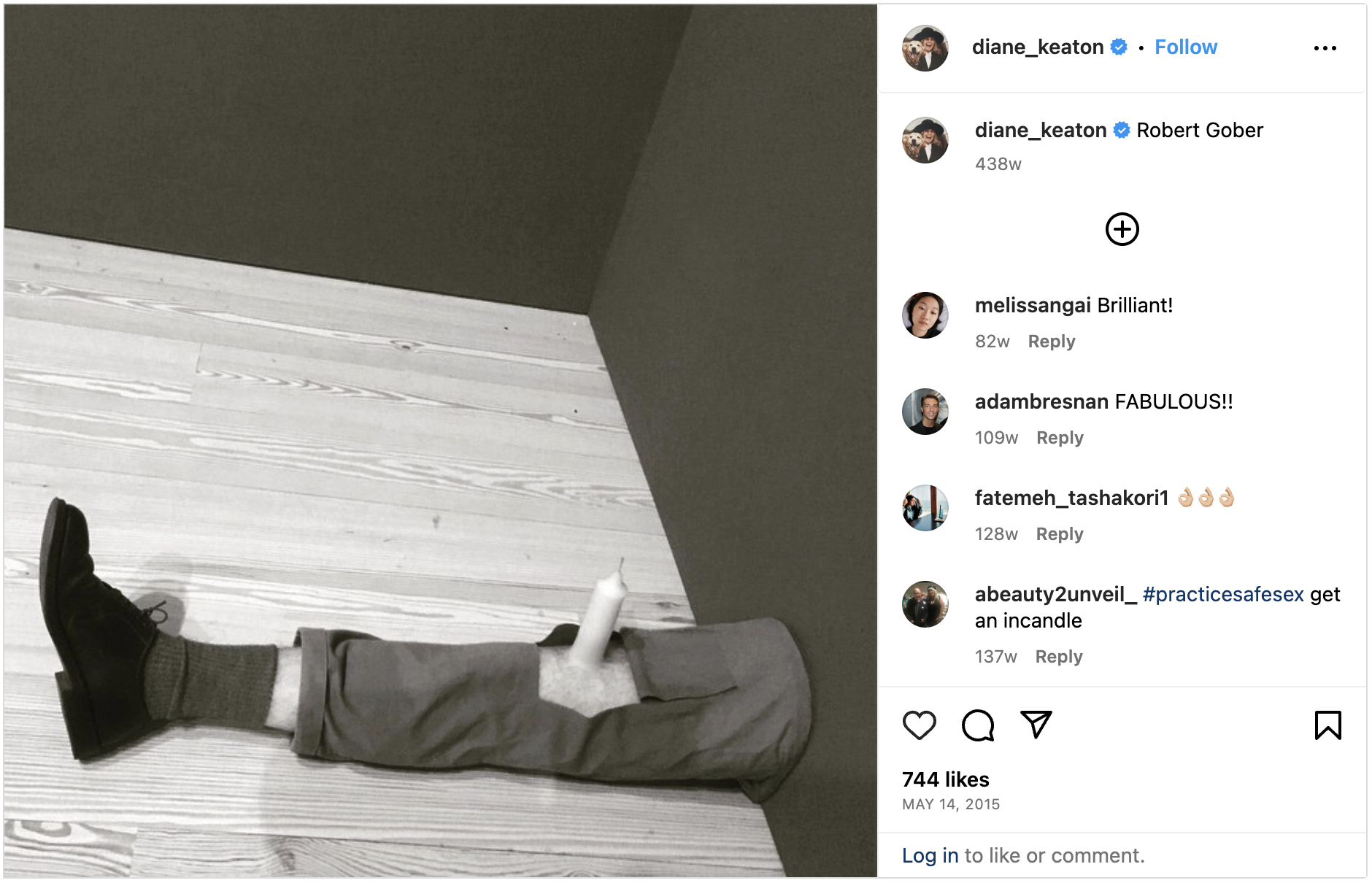Click the diane_keaton username in header
The width and height of the screenshot is (1372, 883).
1037,47
